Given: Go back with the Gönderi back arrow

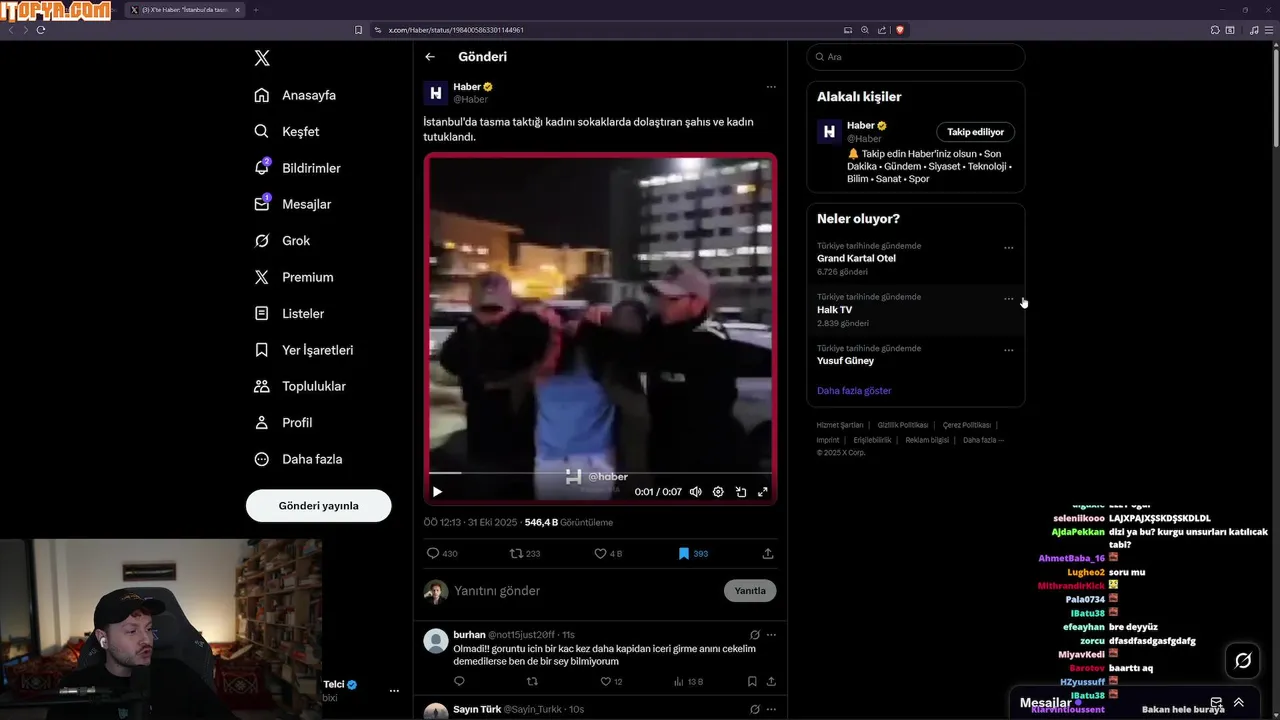Looking at the screenshot, I should point(430,57).
